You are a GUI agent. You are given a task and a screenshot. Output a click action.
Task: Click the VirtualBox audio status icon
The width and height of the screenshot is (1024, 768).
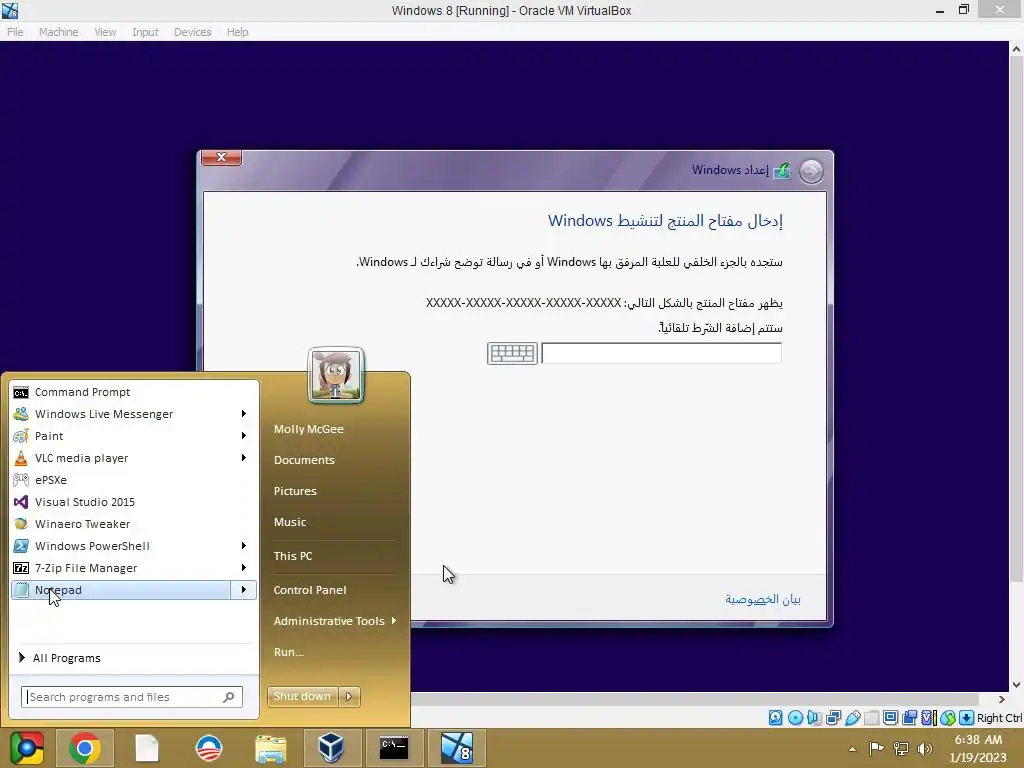pyautogui.click(x=814, y=718)
